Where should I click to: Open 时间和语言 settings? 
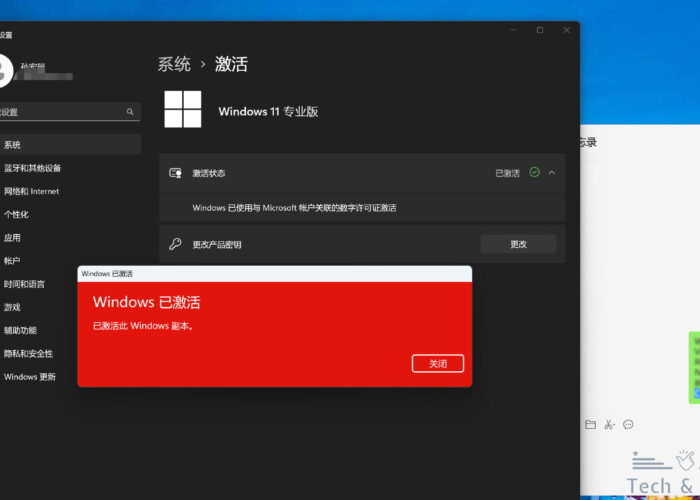(x=24, y=284)
